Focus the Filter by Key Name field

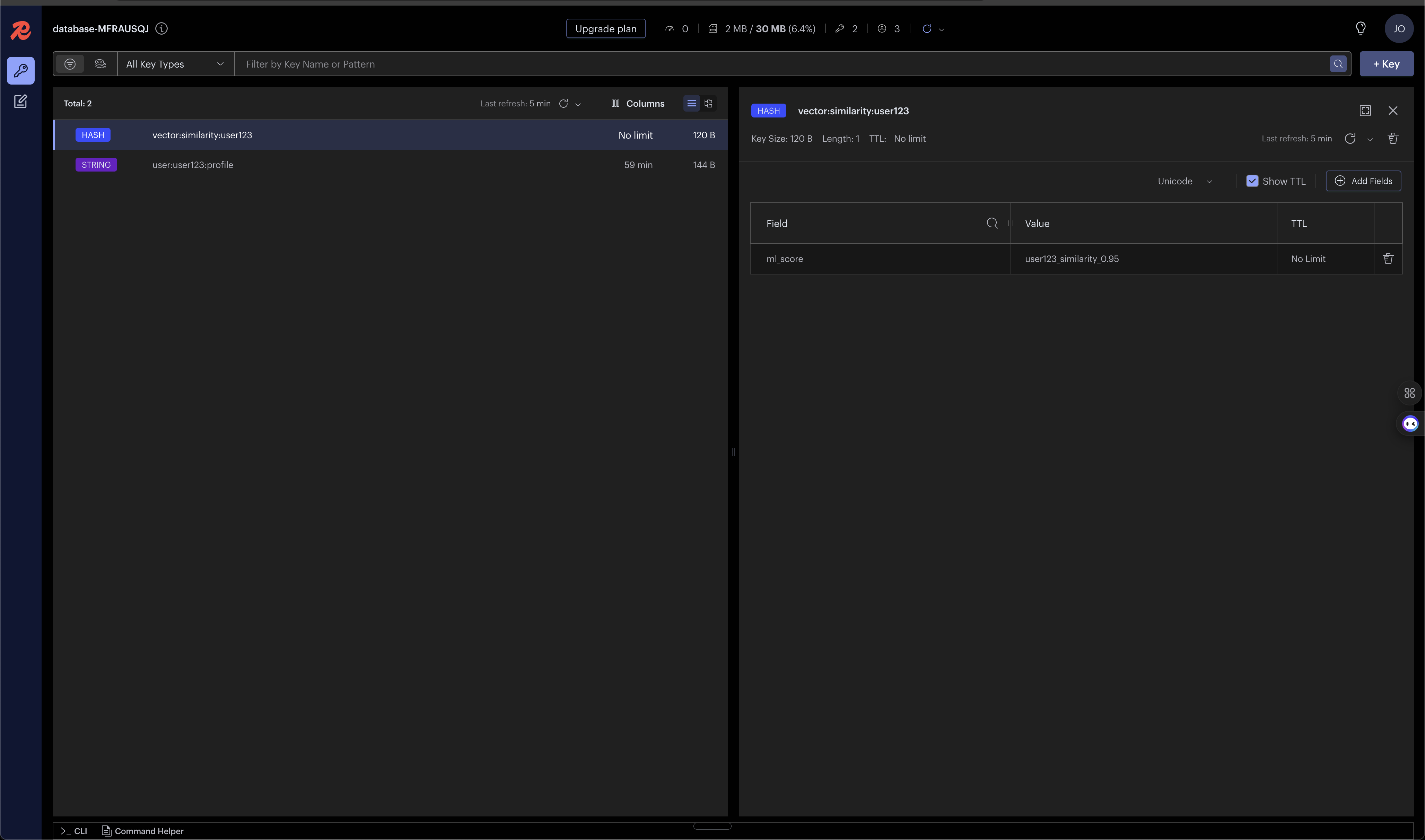click(781, 64)
